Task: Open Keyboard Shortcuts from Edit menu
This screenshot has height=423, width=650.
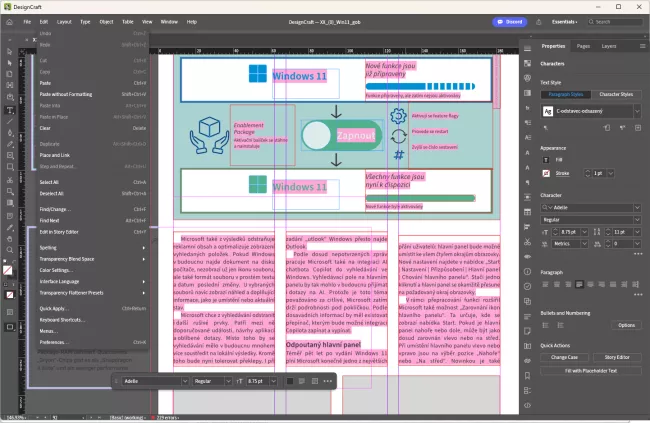Action: point(92,320)
